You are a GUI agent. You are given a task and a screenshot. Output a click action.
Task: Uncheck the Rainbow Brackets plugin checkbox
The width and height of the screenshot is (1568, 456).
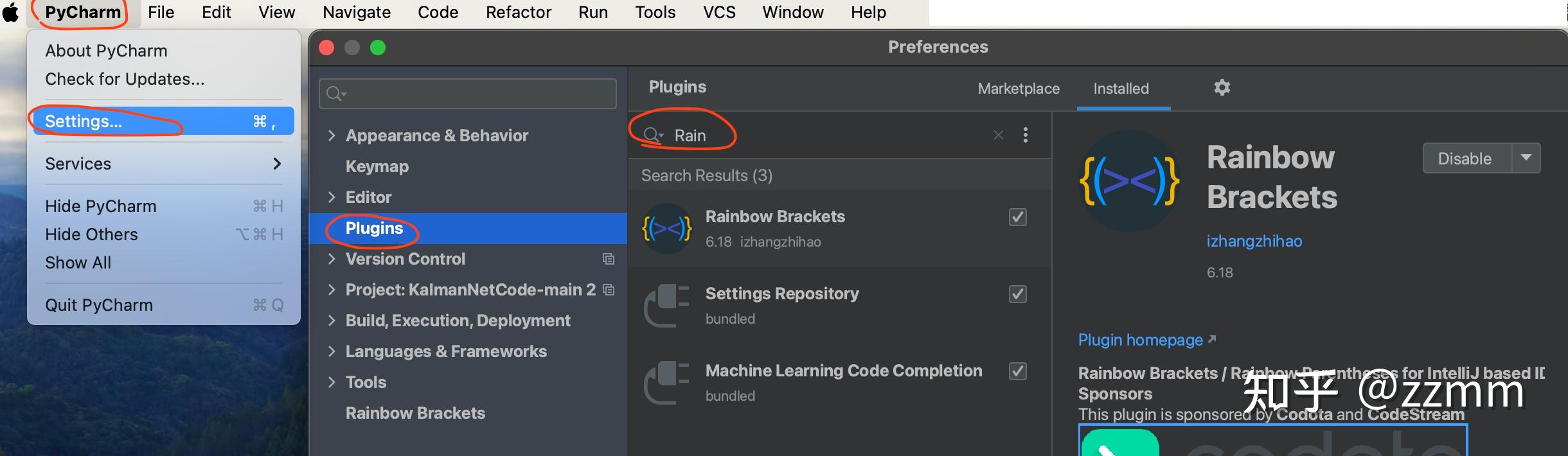coord(1017,217)
